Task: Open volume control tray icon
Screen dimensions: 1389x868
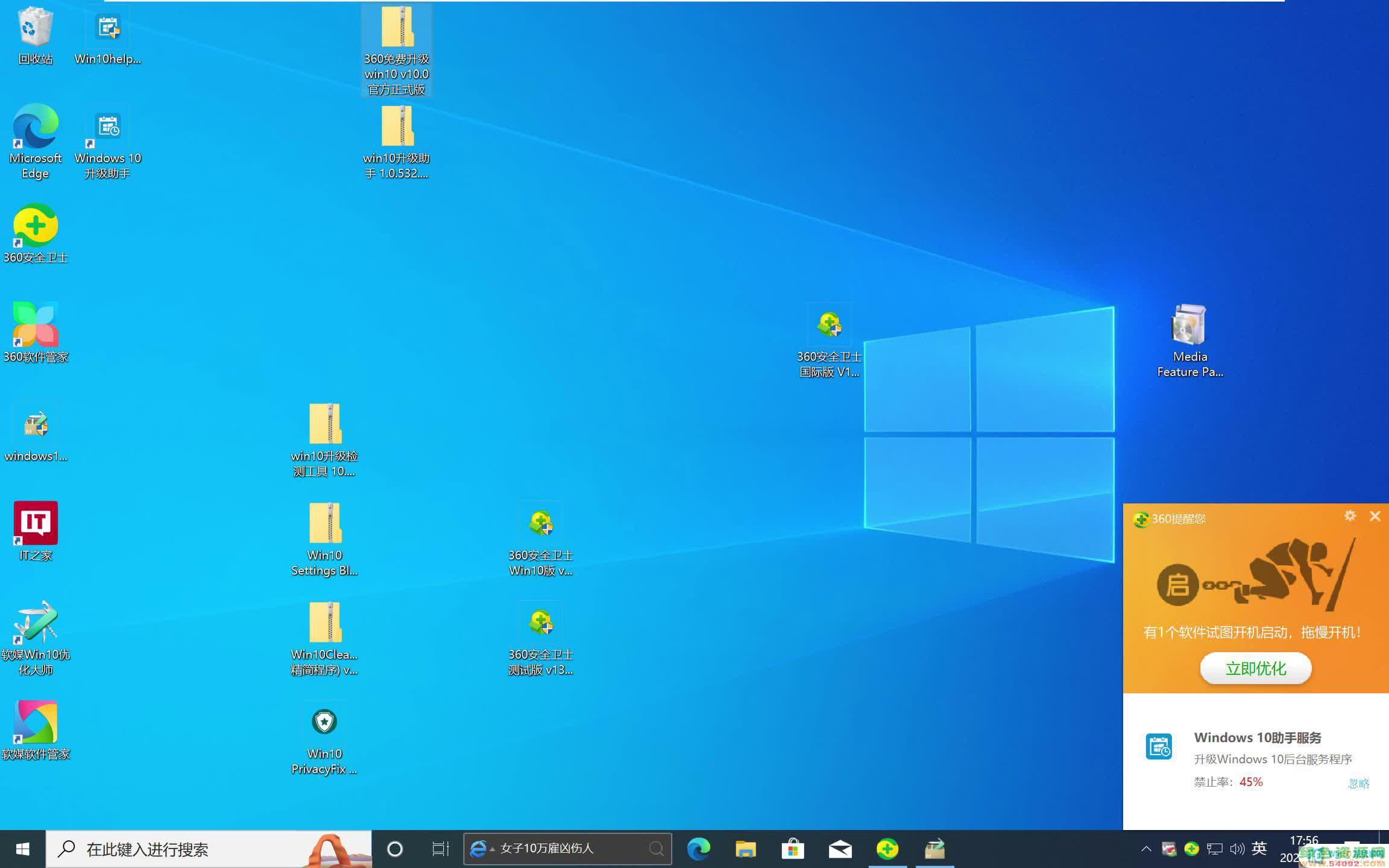Action: (1237, 849)
